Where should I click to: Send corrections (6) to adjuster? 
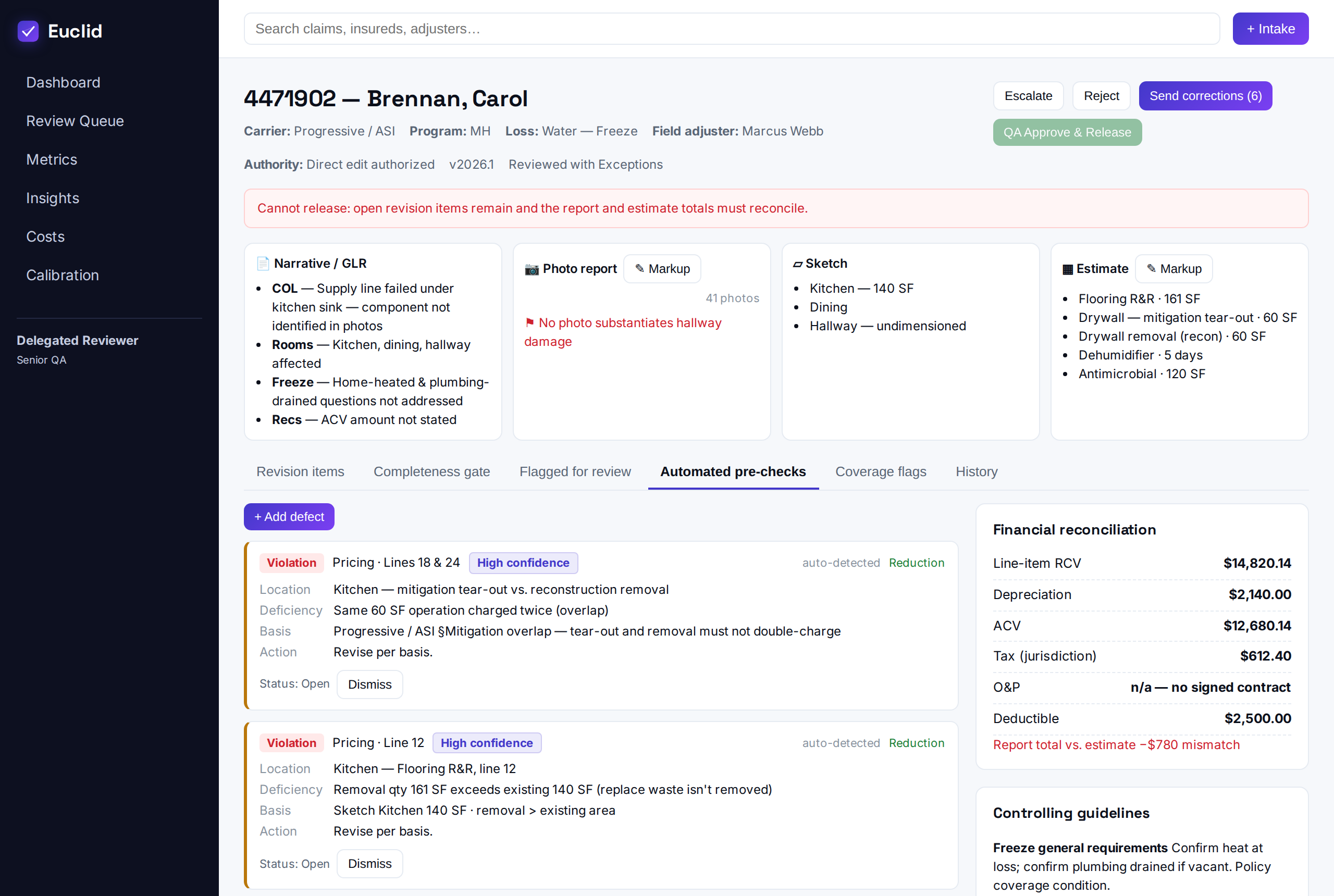[1205, 95]
